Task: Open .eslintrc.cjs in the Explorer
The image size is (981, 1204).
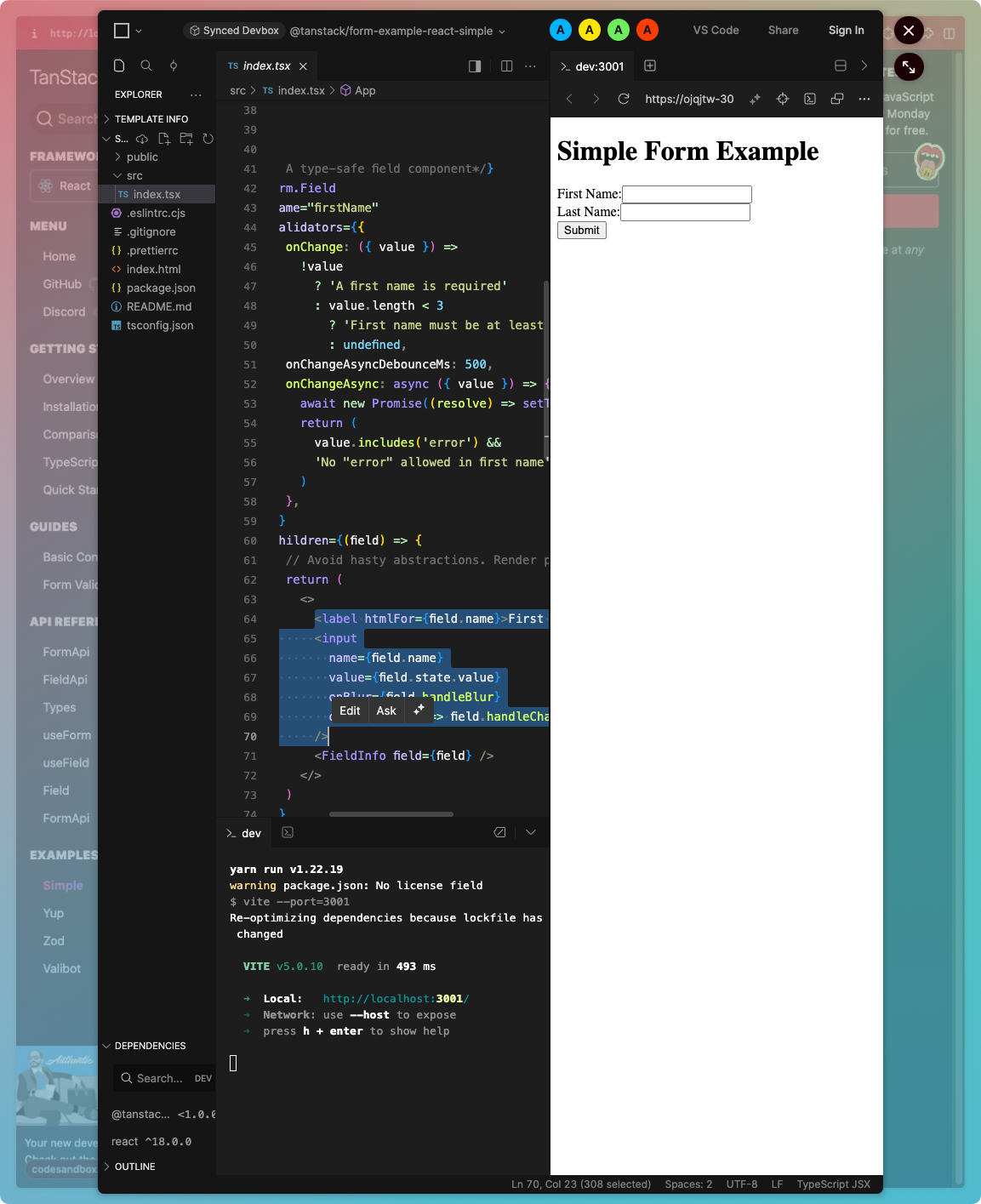Action: [x=156, y=214]
